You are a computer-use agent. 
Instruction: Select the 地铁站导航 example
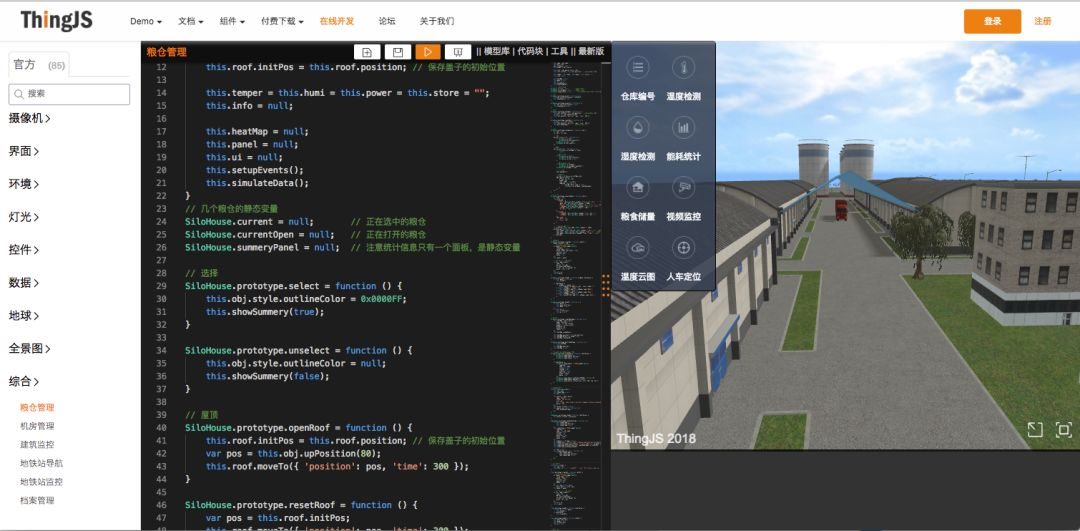click(41, 464)
